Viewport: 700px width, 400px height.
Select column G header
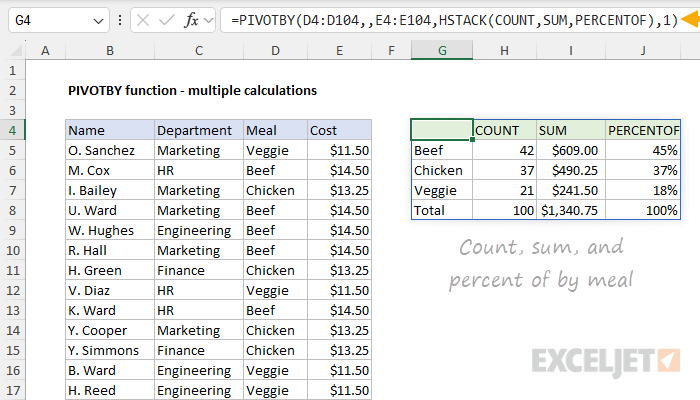(x=442, y=50)
